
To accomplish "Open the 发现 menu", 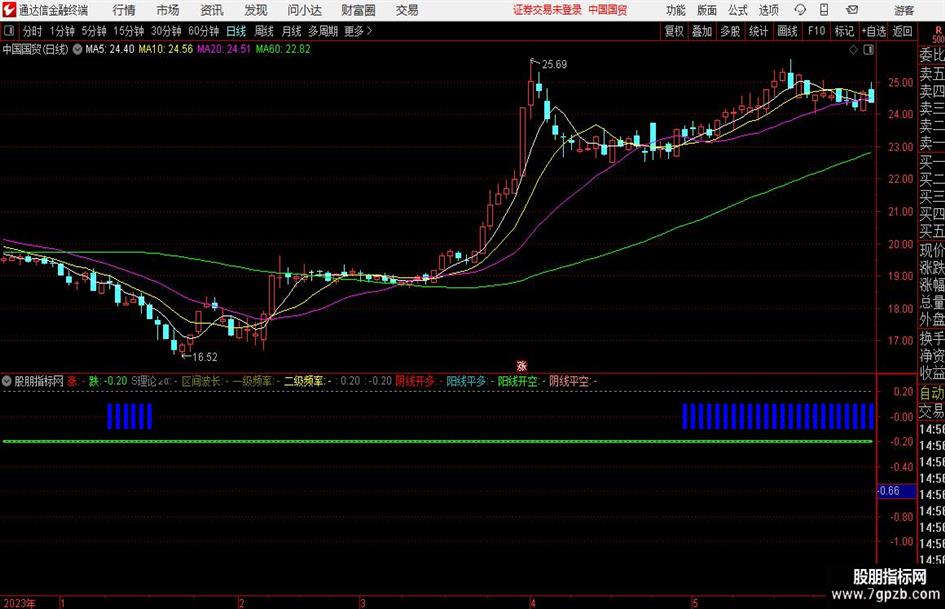I will click(x=256, y=10).
